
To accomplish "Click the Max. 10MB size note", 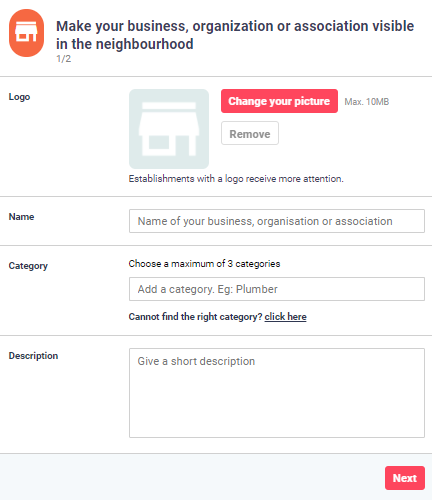I will click(x=367, y=102).
